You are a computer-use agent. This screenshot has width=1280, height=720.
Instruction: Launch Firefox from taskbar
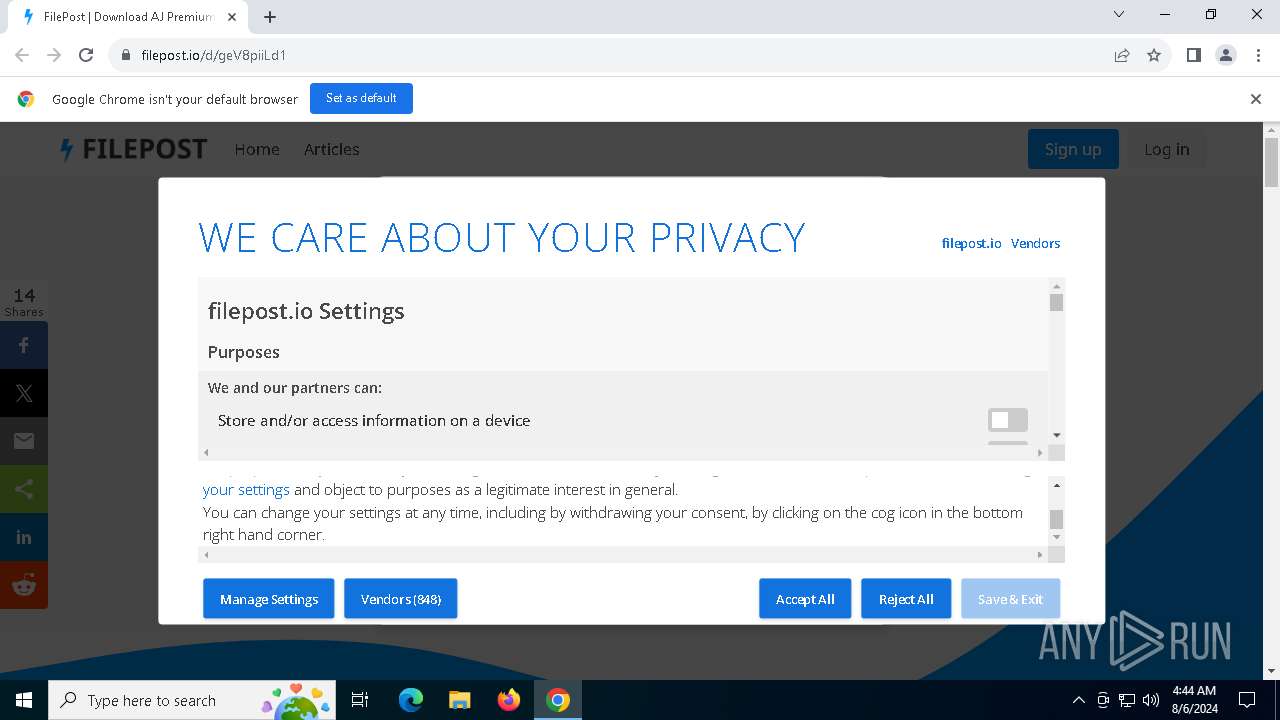click(509, 700)
